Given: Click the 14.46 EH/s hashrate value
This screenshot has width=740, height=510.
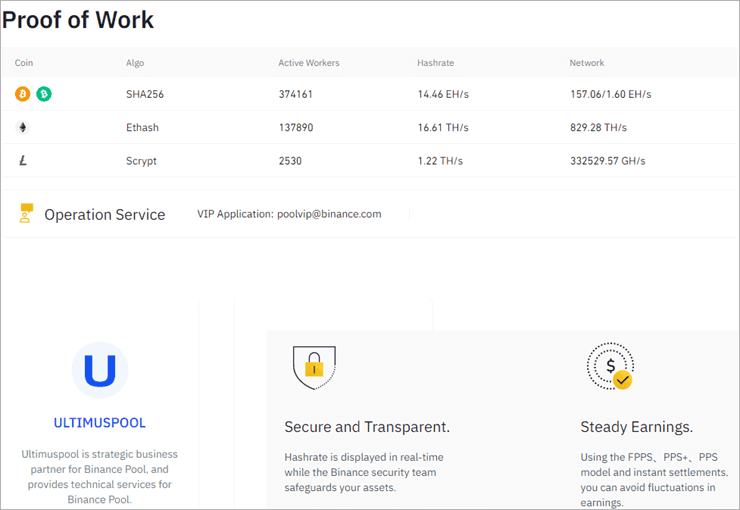Looking at the screenshot, I should [443, 94].
